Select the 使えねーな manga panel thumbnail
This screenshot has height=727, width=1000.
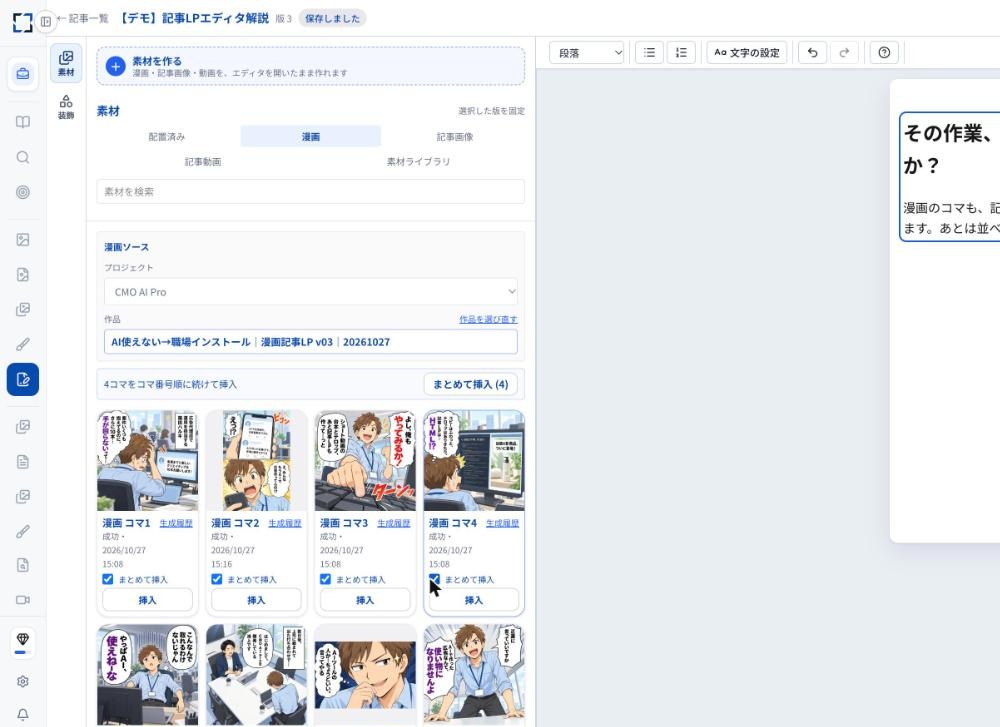pos(147,675)
